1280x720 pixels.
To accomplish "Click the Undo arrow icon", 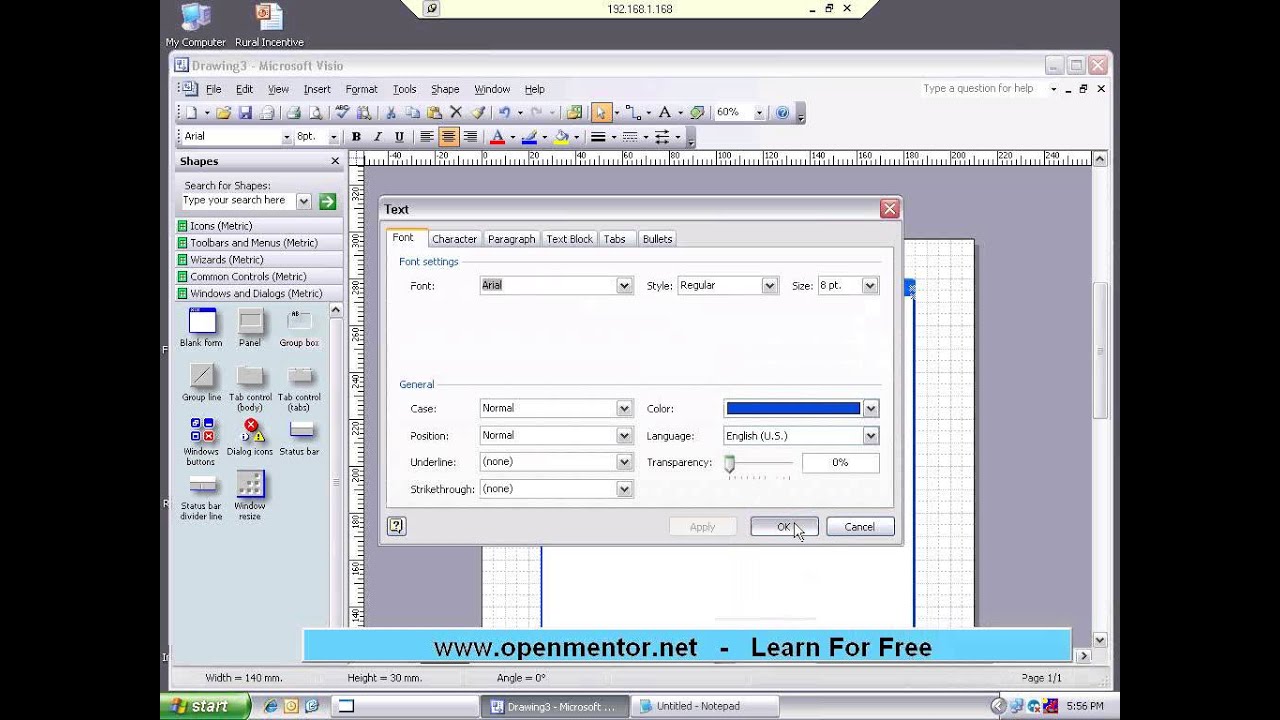I will [505, 113].
